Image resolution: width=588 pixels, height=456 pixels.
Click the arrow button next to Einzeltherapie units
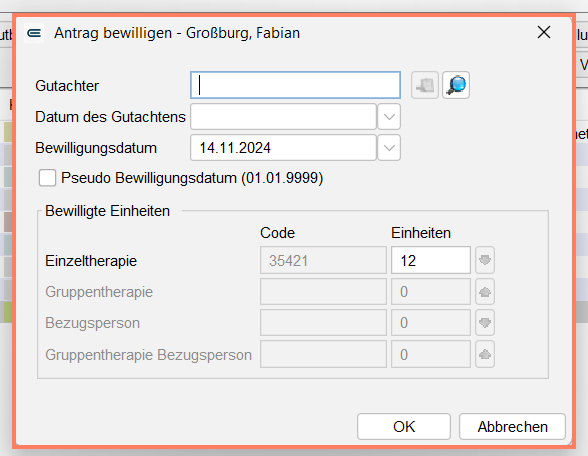(485, 260)
